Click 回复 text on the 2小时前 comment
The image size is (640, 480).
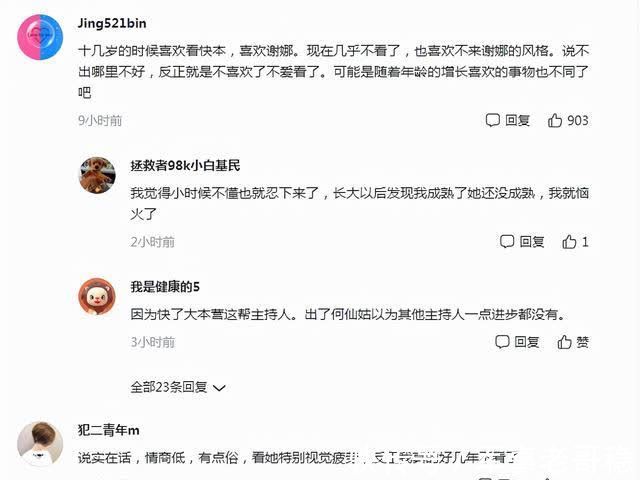[532, 242]
